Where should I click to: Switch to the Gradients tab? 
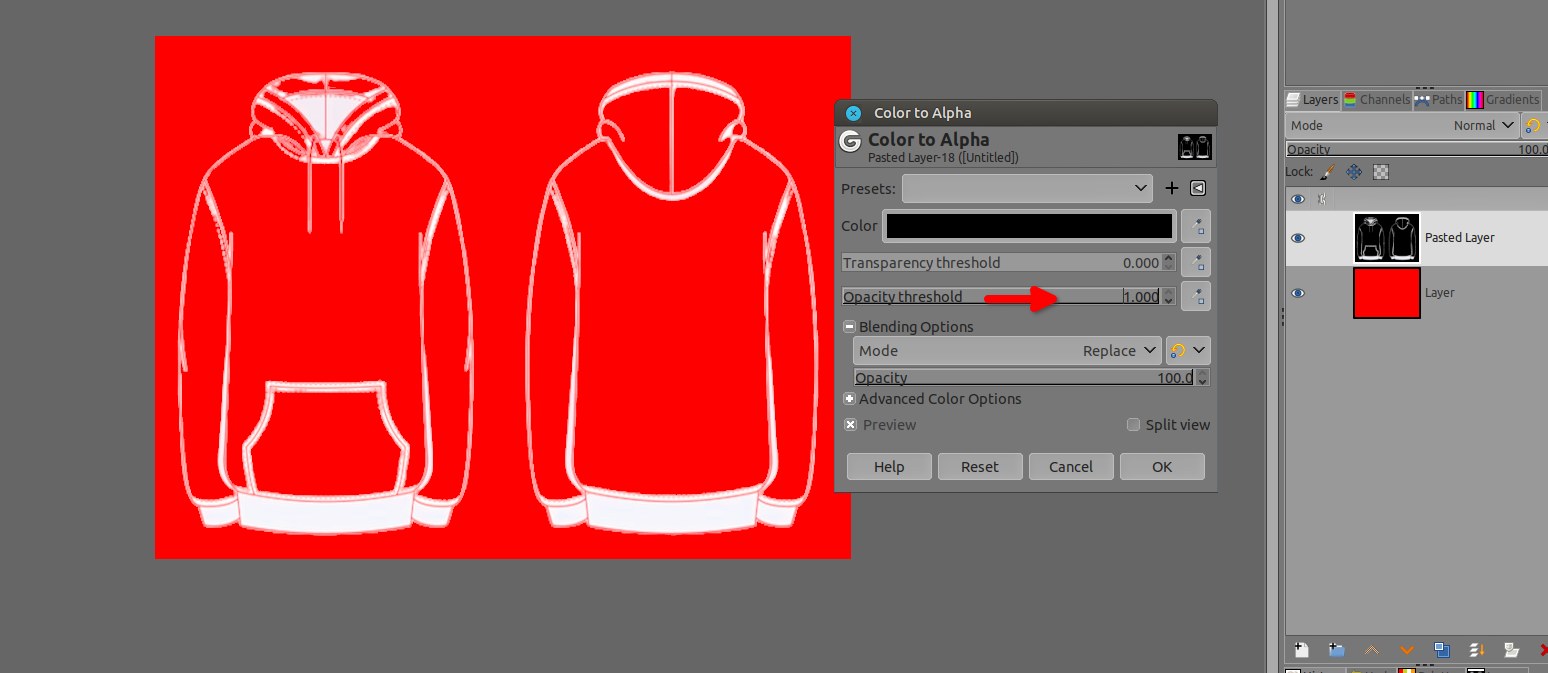[x=1504, y=100]
